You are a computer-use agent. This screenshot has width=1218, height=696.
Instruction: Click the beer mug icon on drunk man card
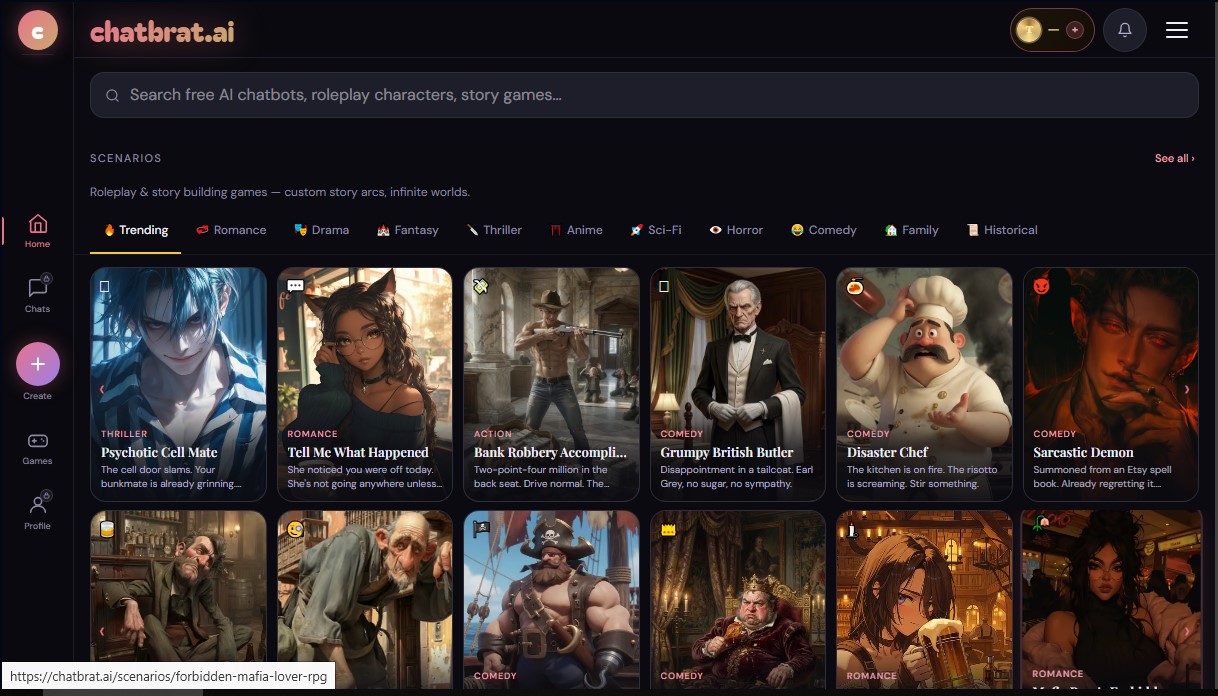pos(108,530)
